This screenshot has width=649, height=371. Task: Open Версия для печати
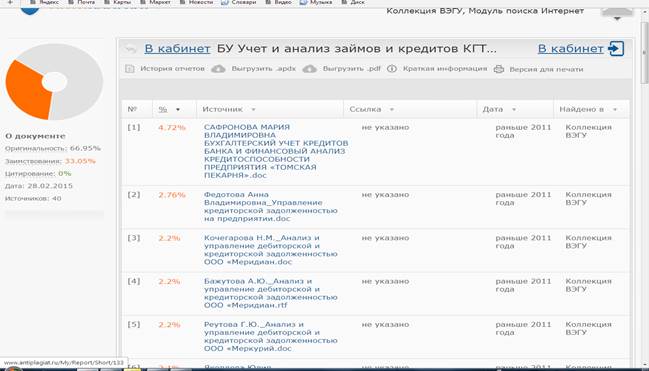[546, 69]
